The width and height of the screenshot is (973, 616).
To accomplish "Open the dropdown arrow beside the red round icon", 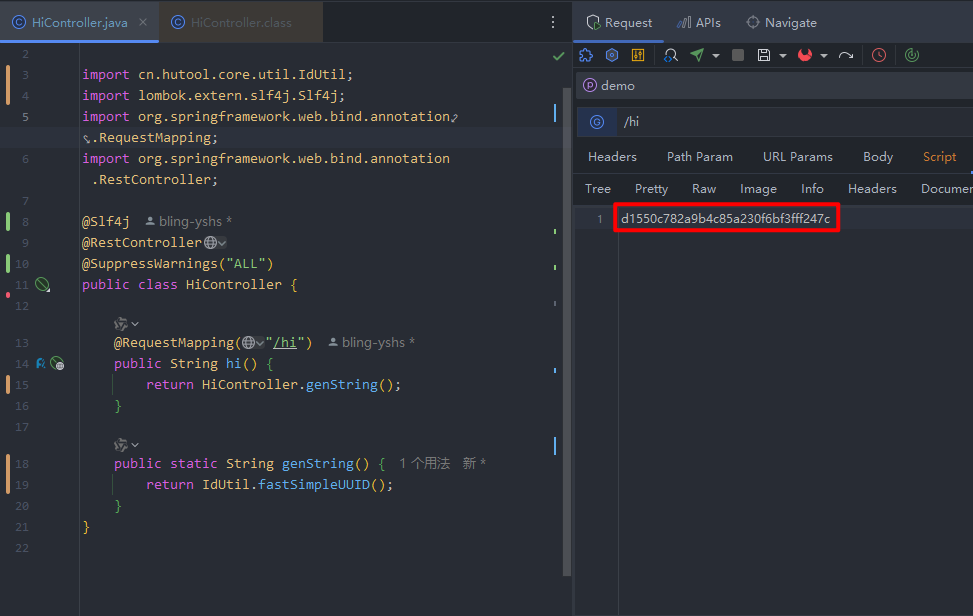I will (x=824, y=56).
